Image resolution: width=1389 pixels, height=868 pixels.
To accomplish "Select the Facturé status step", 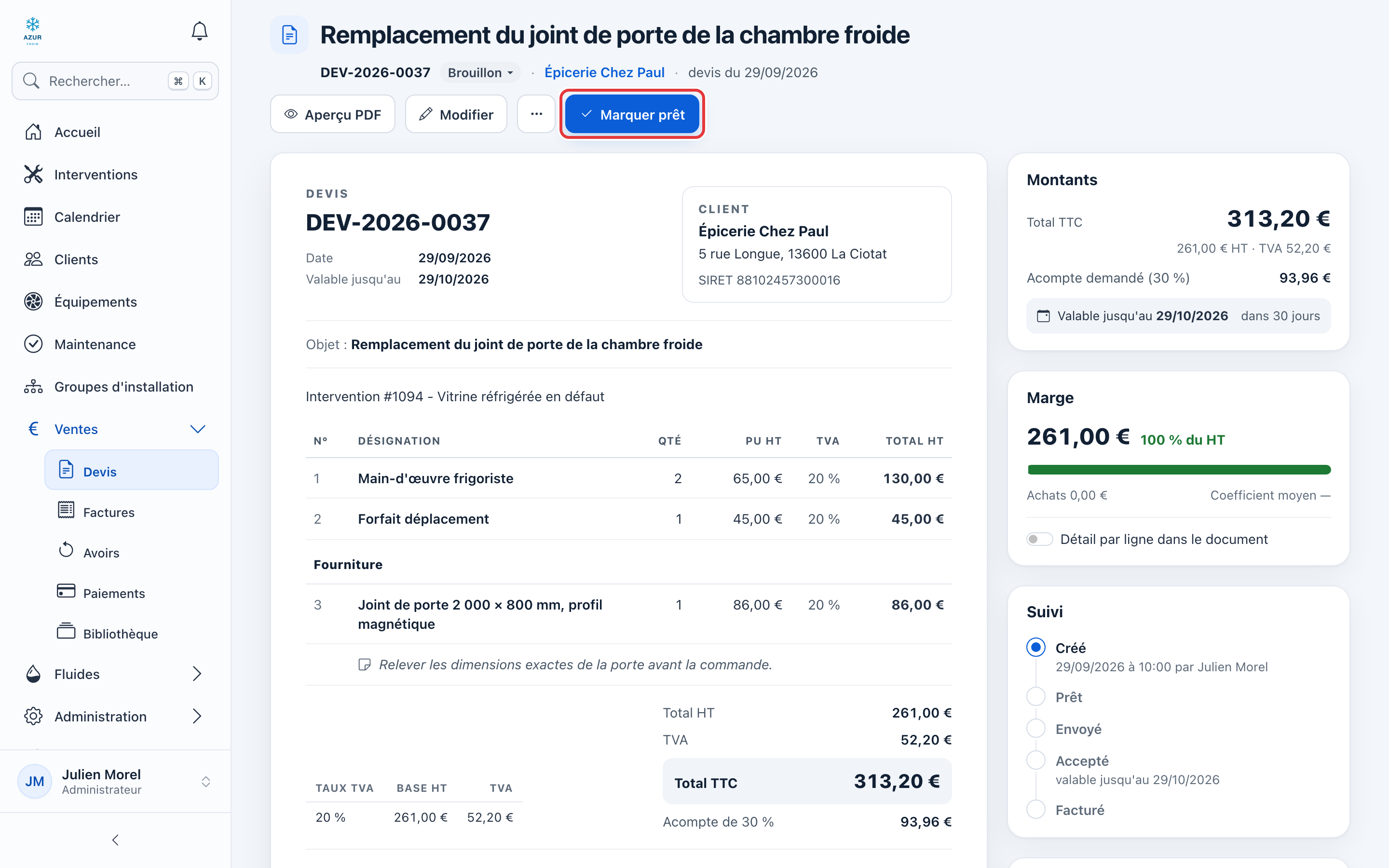I will tap(1036, 810).
